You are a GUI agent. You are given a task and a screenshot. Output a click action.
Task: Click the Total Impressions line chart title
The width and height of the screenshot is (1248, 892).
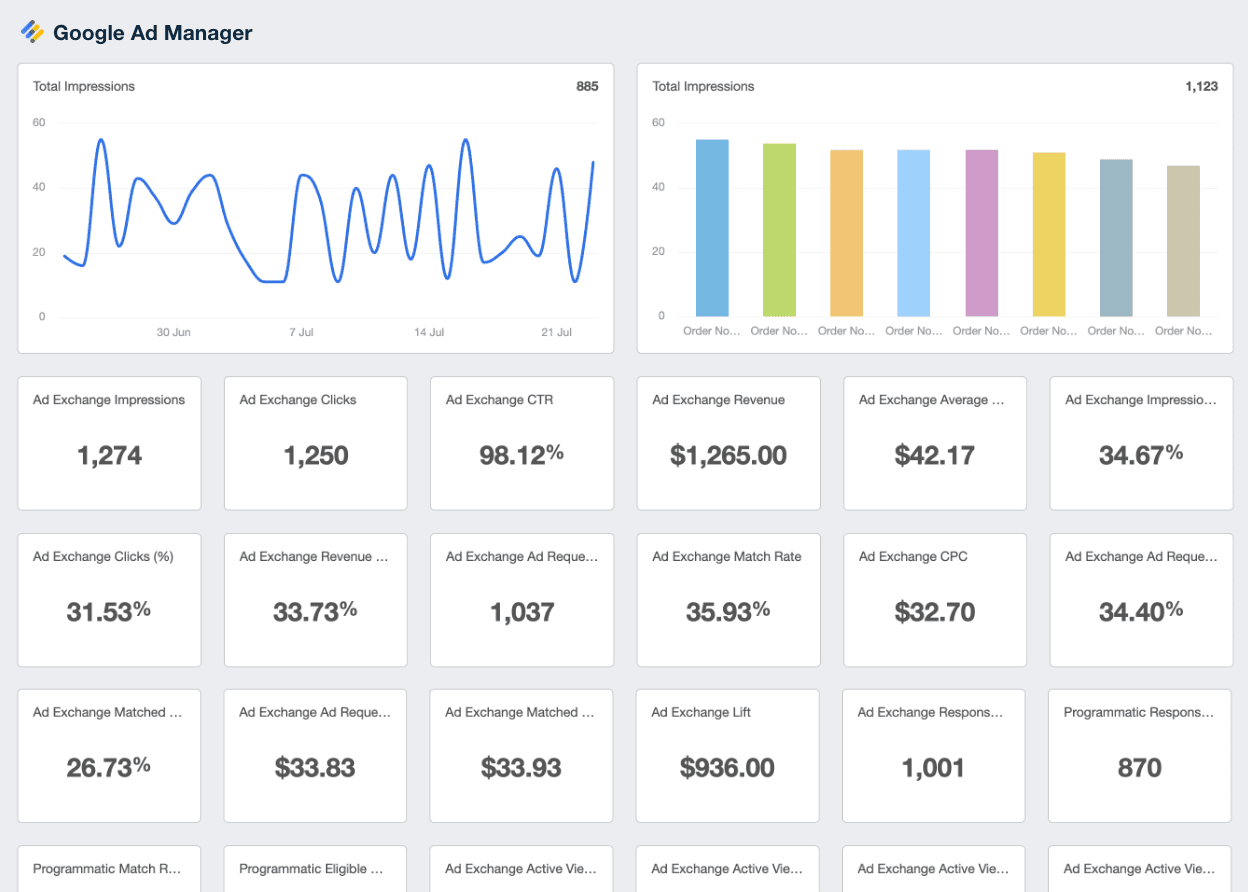click(x=83, y=87)
